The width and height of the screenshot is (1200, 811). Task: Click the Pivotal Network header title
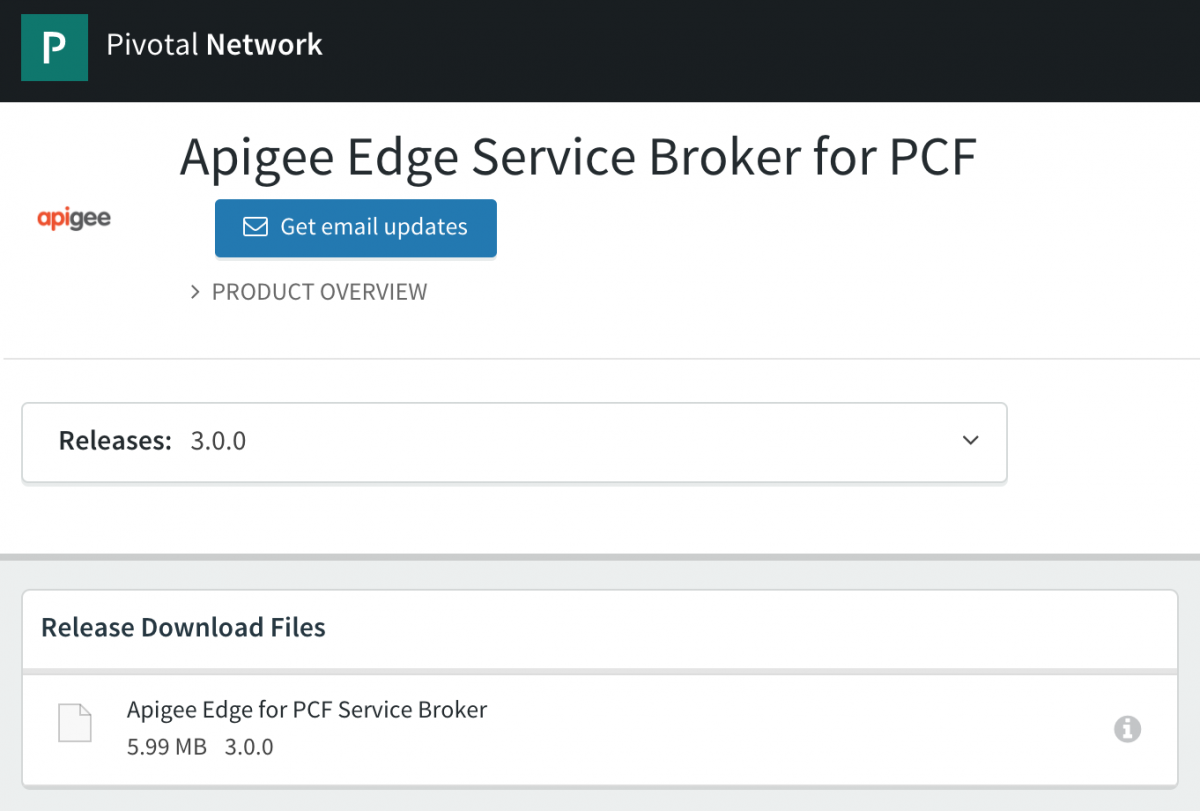click(214, 45)
